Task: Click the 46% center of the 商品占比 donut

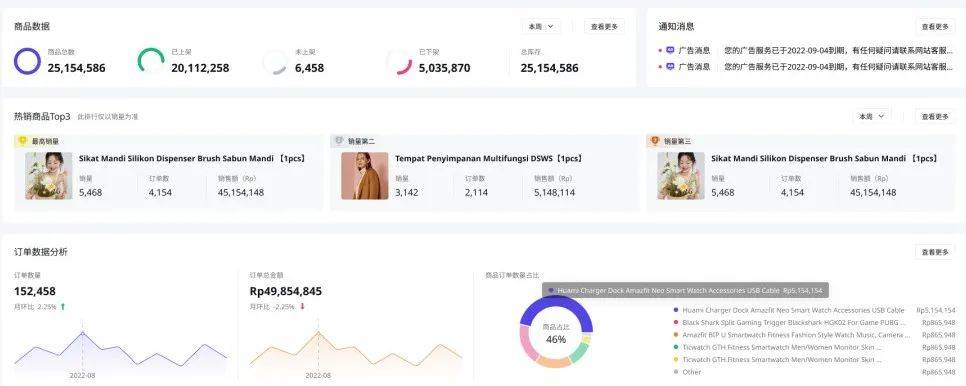Action: pyautogui.click(x=556, y=339)
